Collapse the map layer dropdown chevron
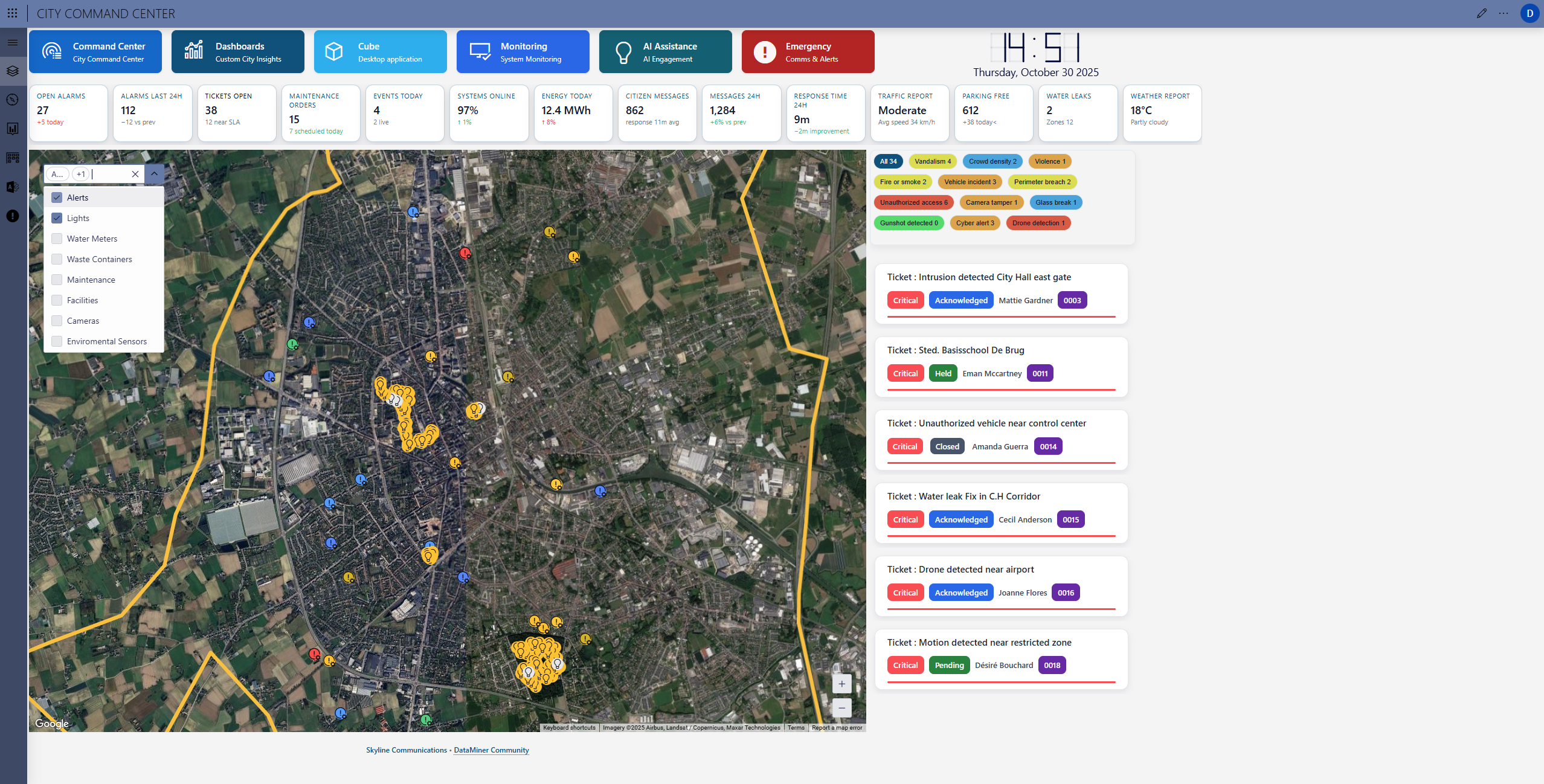Image resolution: width=1544 pixels, height=784 pixels. (x=155, y=174)
